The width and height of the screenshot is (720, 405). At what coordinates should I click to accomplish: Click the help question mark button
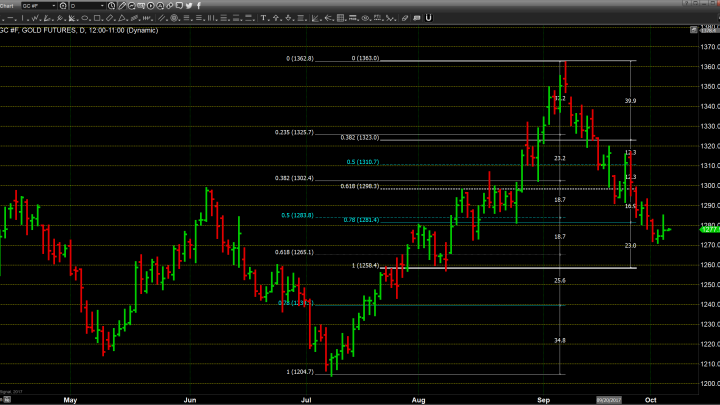coord(686,3)
